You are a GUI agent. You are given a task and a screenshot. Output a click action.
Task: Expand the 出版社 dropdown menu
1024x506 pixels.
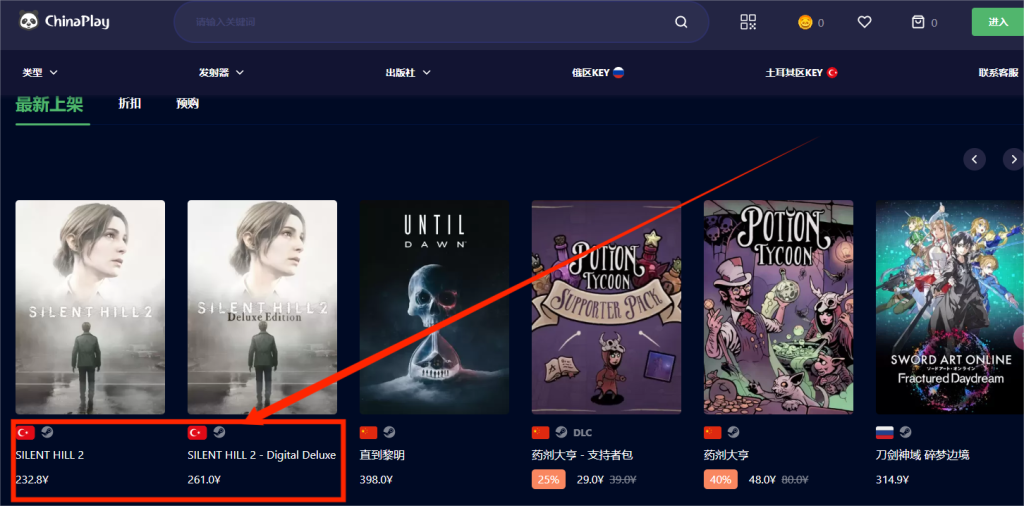408,72
